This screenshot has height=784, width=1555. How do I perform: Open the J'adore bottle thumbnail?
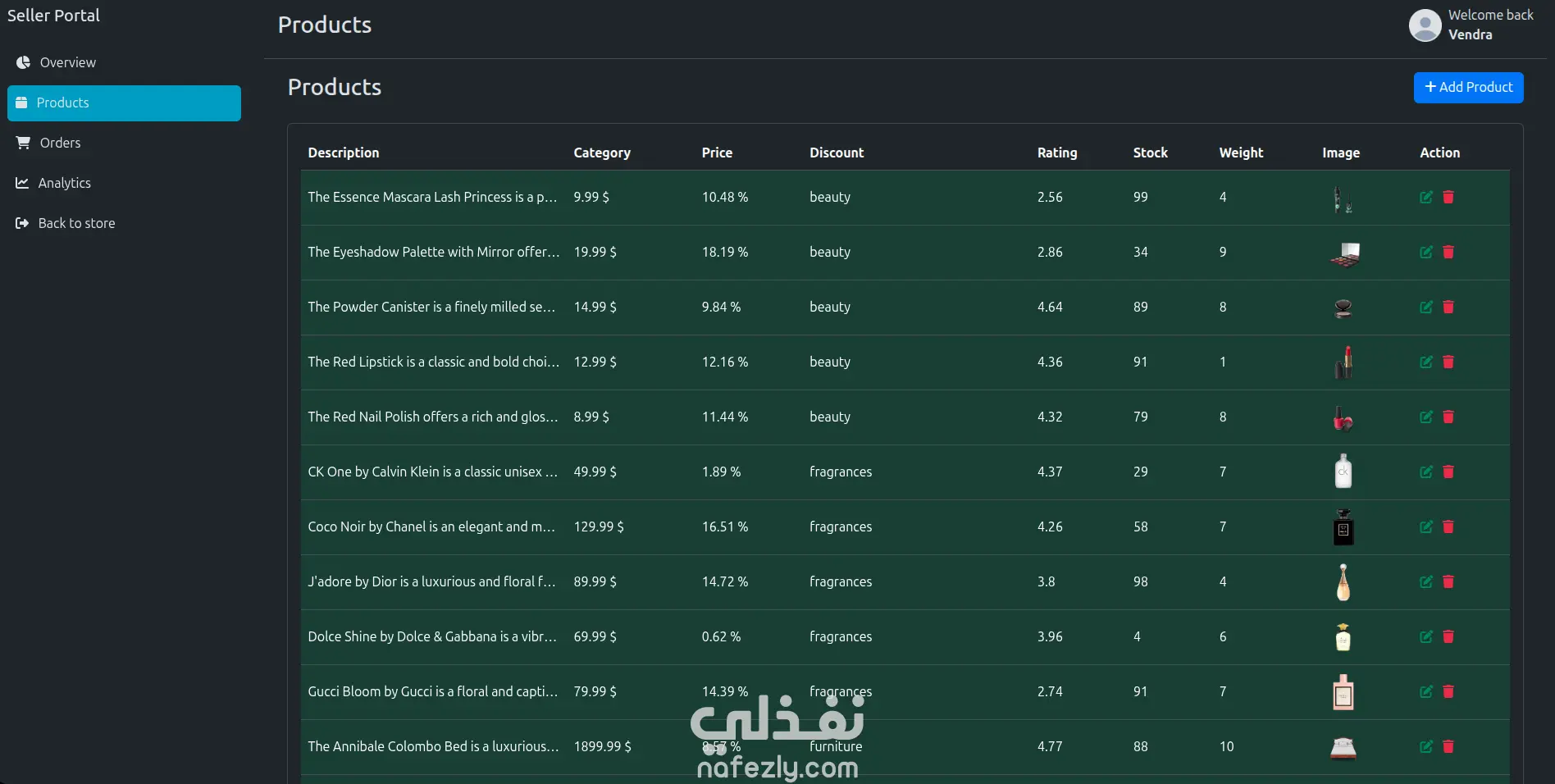click(x=1343, y=581)
